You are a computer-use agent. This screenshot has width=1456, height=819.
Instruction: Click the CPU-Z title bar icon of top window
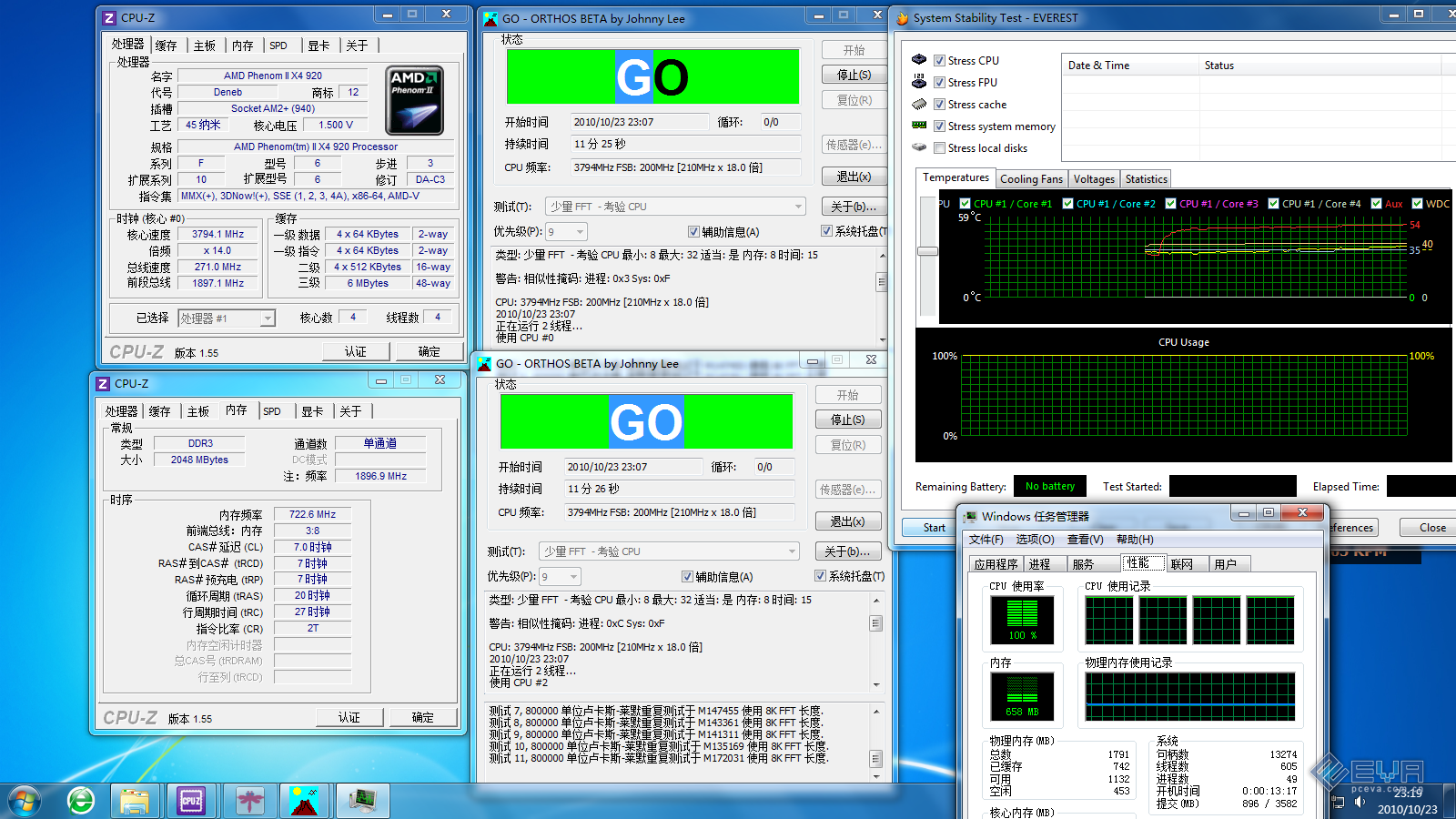[109, 17]
